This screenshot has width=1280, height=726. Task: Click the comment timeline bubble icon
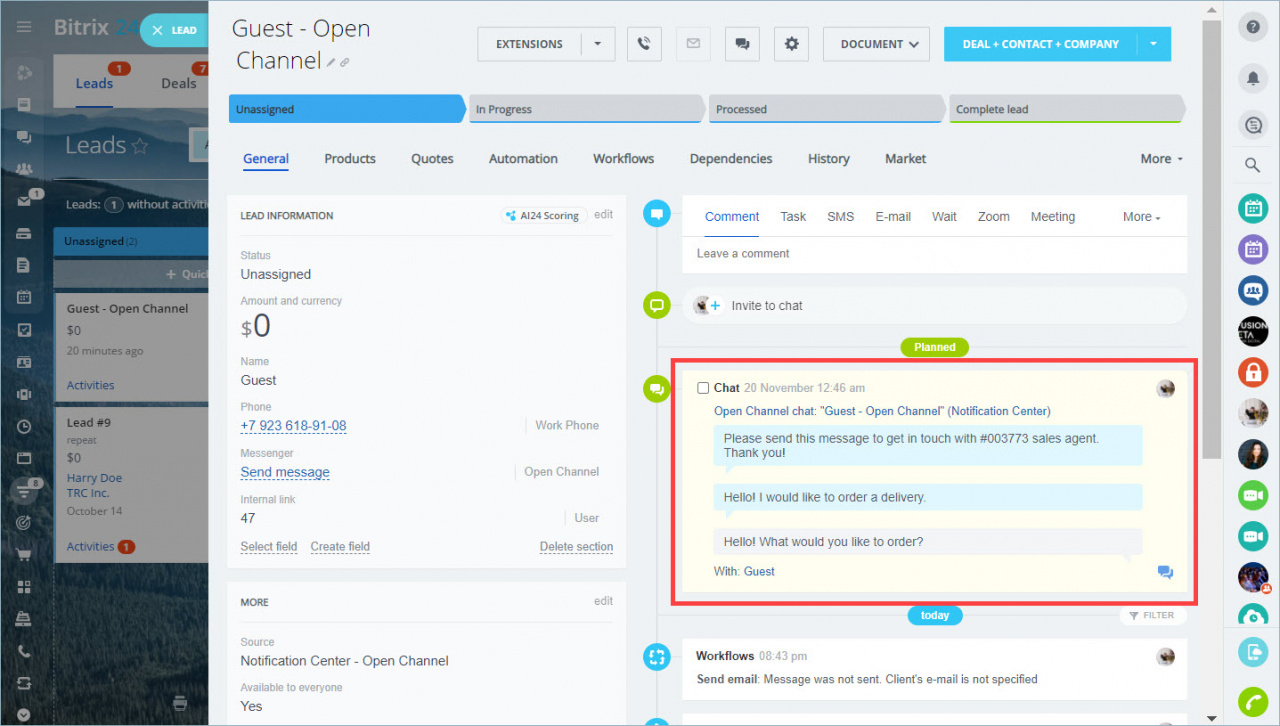tap(657, 213)
